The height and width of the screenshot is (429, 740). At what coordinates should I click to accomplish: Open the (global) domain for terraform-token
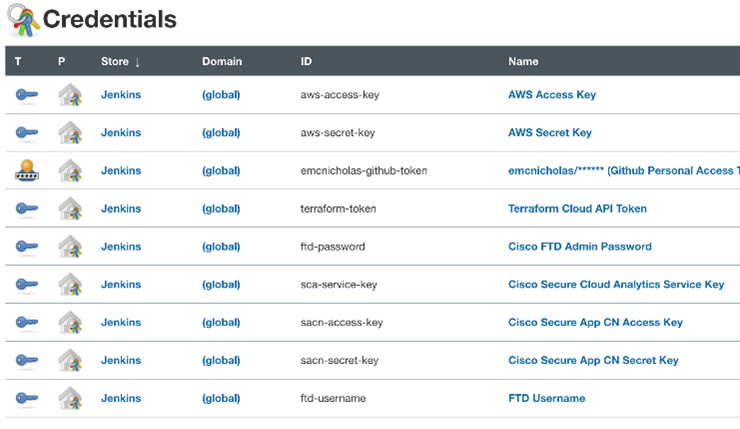point(221,209)
